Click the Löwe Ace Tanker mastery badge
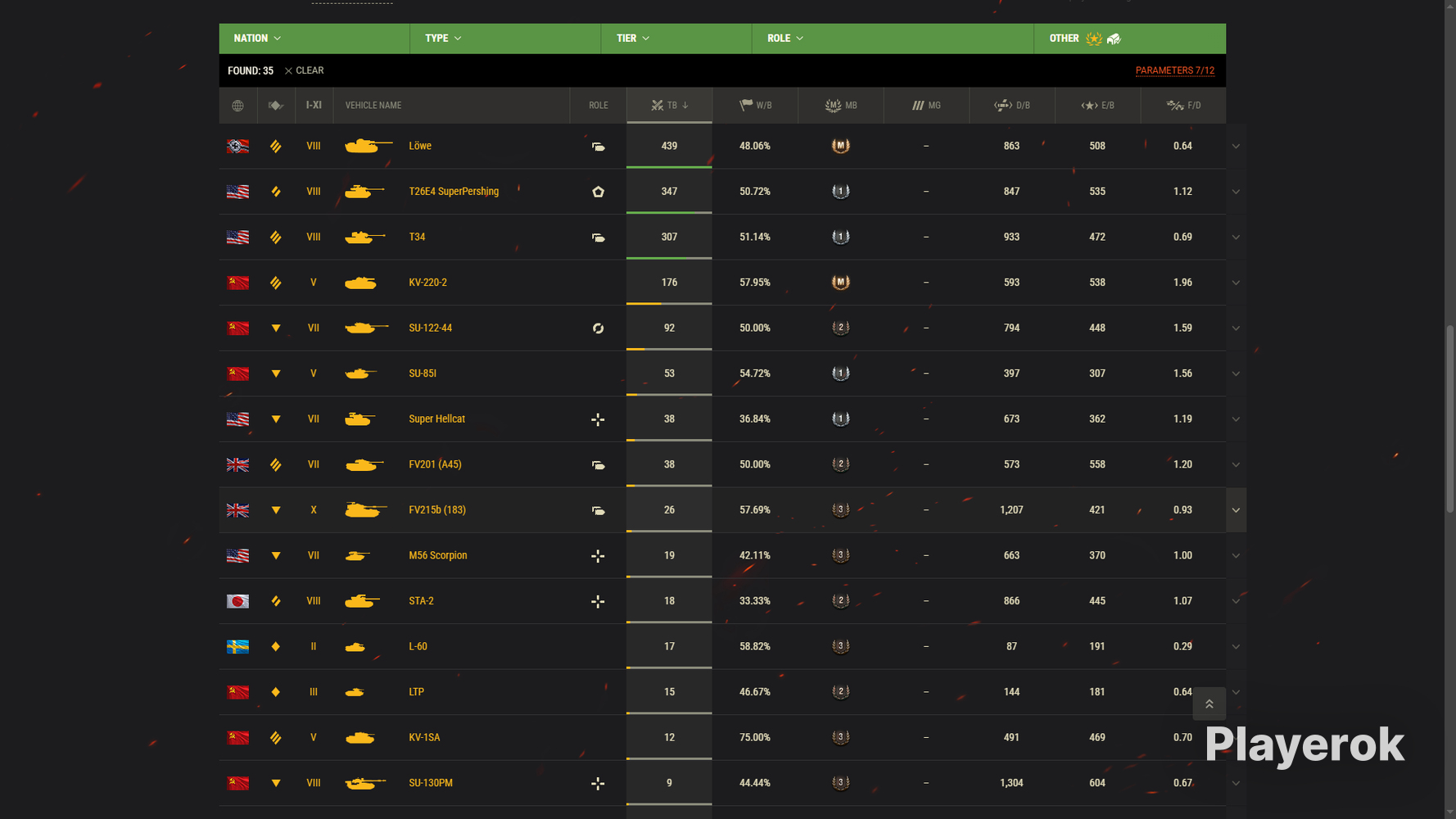Viewport: 1456px width, 819px height. pyautogui.click(x=841, y=146)
